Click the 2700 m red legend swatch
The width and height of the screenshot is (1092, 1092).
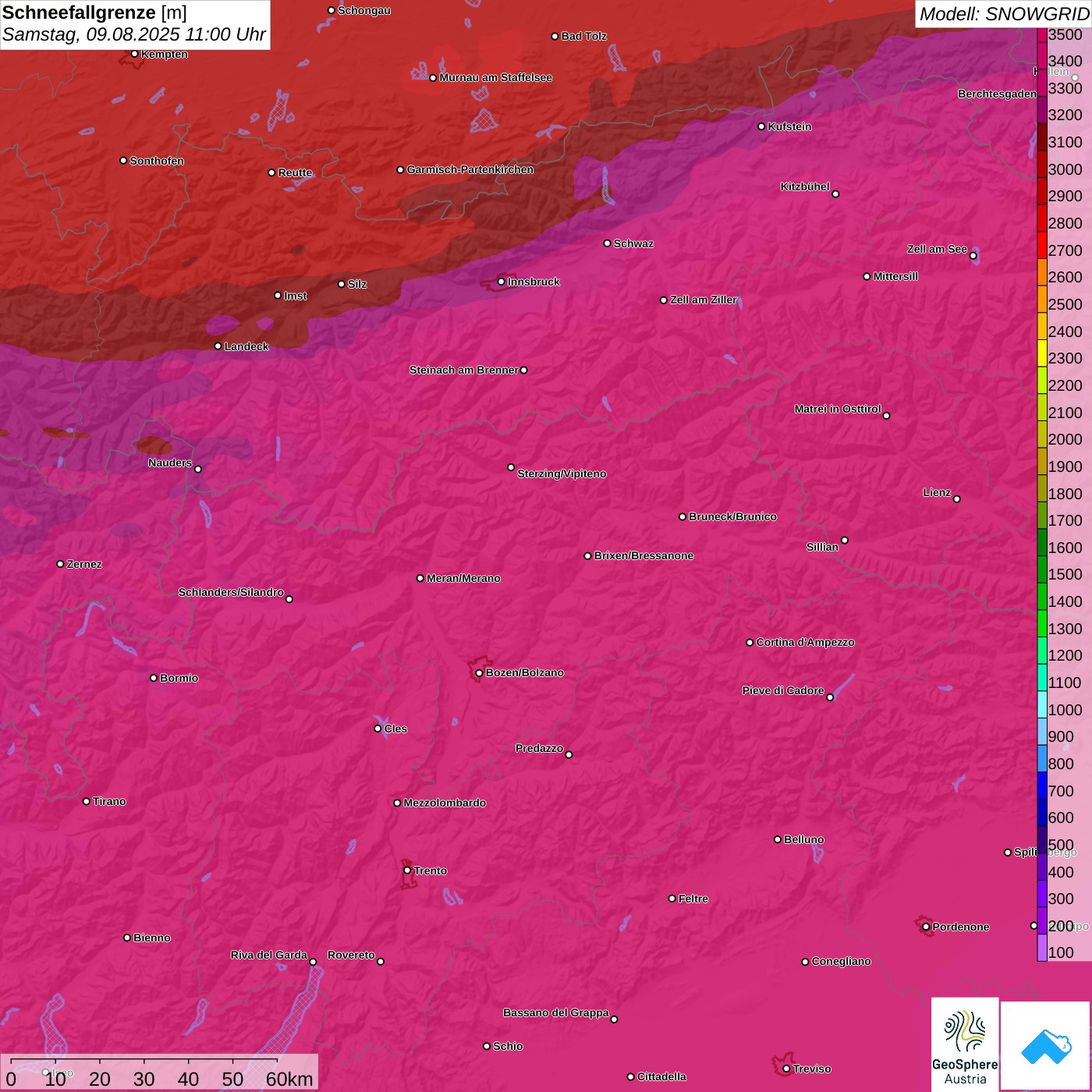[1042, 246]
